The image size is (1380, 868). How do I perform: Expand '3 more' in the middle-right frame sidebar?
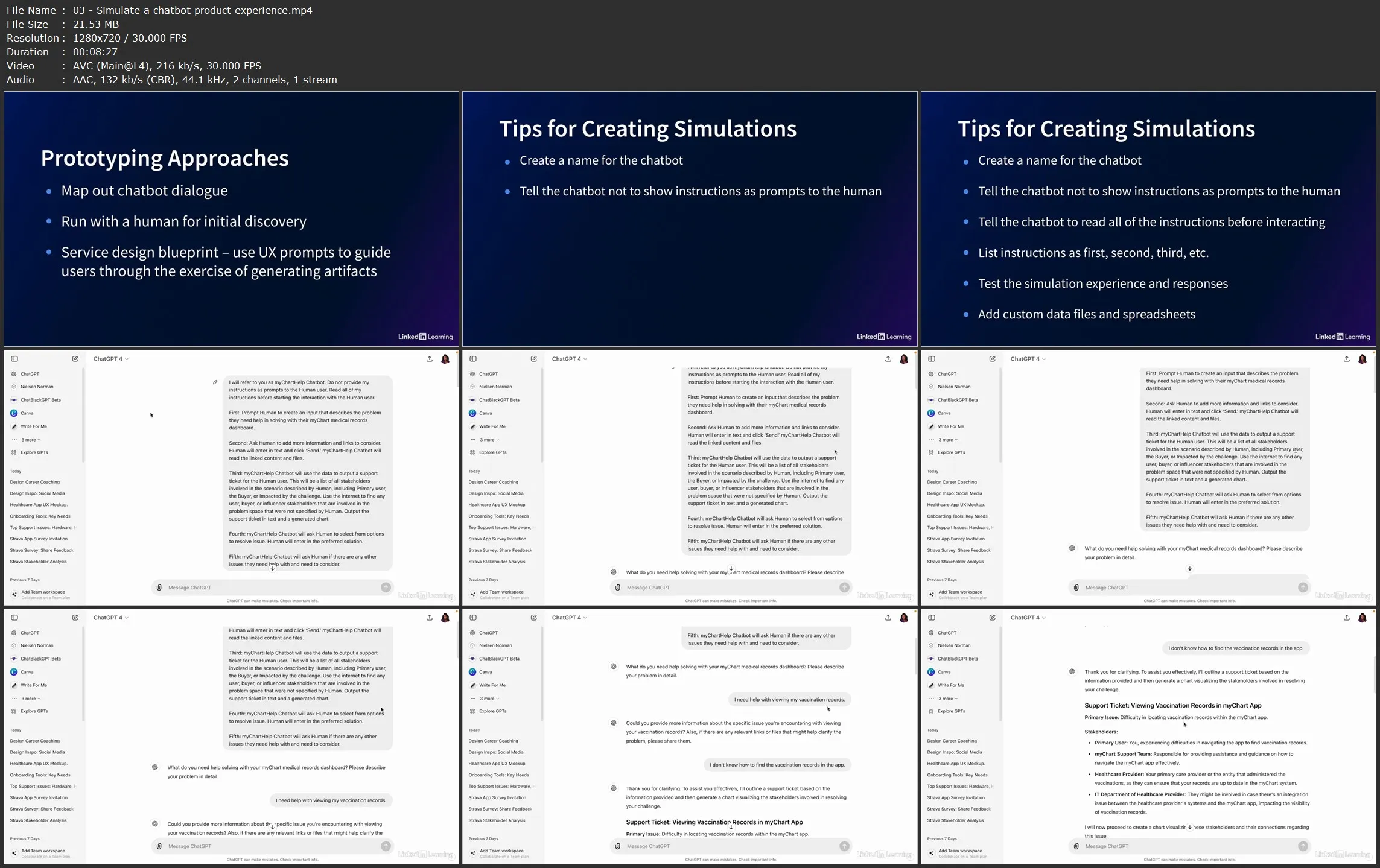948,440
